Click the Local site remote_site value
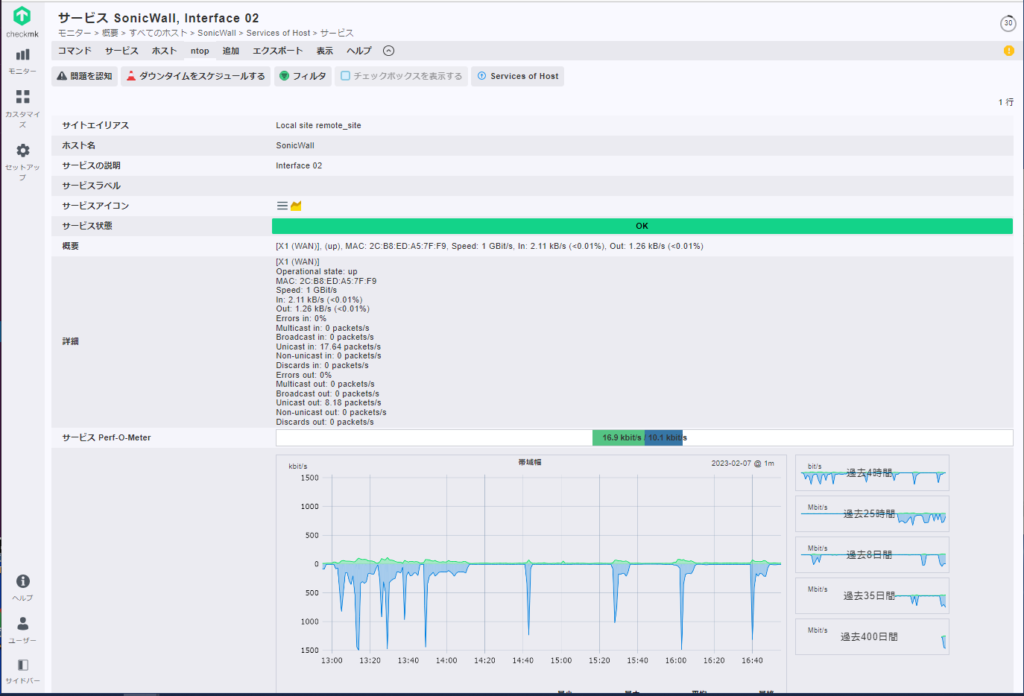Image resolution: width=1024 pixels, height=696 pixels. pos(318,125)
